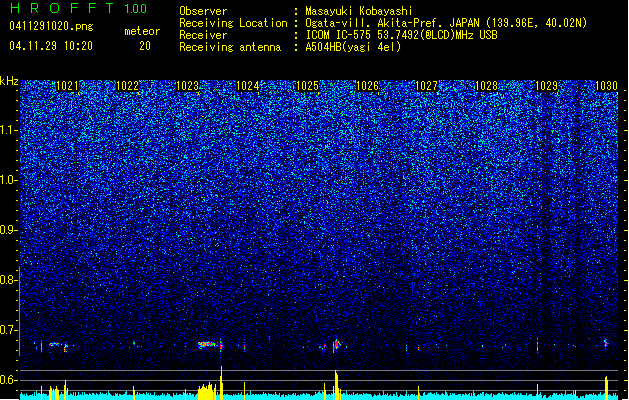Click the 0.8 kHz axis label
The image size is (629, 400).
[x=9, y=280]
